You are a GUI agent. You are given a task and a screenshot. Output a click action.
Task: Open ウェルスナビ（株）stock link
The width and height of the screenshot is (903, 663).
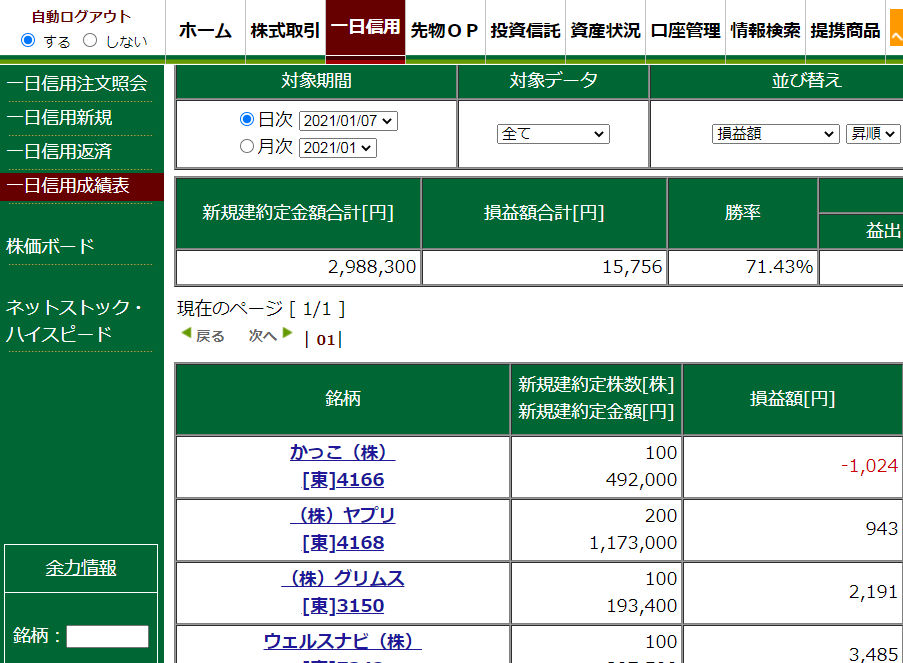point(343,641)
